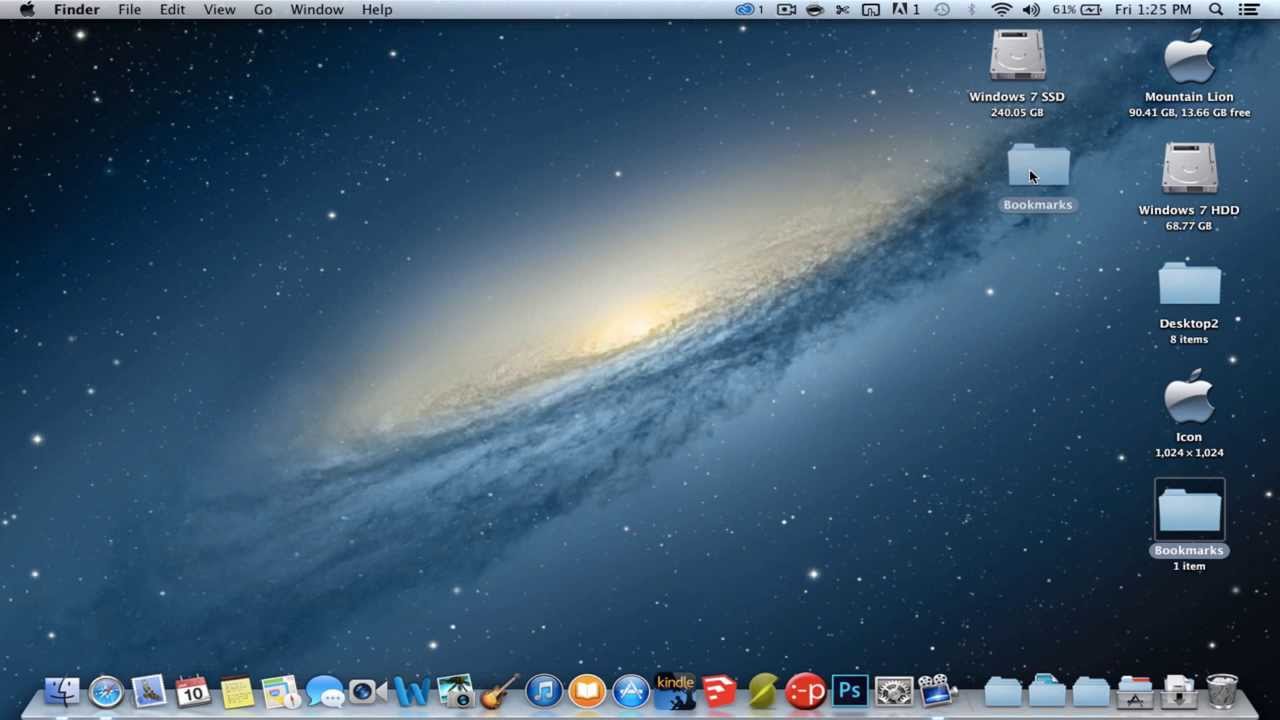This screenshot has width=1280, height=720.
Task: Open GarageBand in the Dock
Action: [498, 691]
